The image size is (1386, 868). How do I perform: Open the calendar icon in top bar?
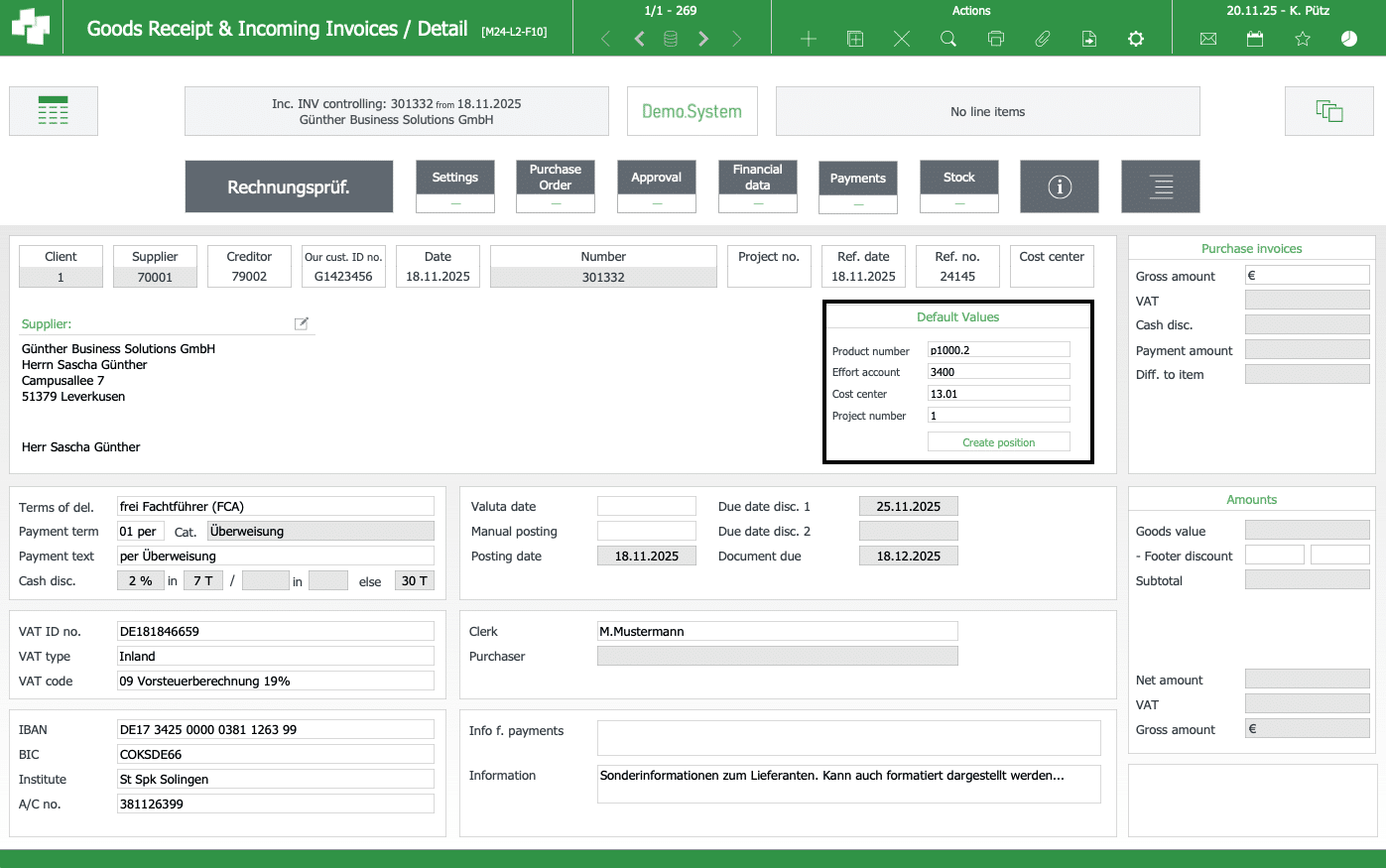click(1255, 39)
